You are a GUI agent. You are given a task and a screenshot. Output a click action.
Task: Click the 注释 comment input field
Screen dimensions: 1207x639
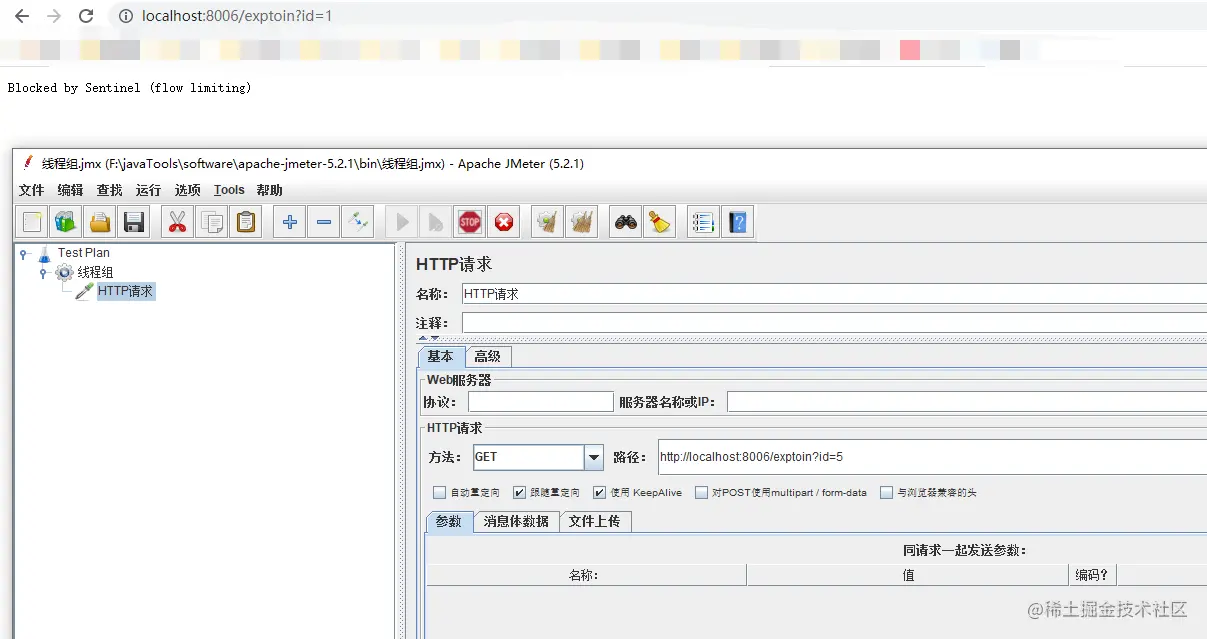tap(834, 323)
